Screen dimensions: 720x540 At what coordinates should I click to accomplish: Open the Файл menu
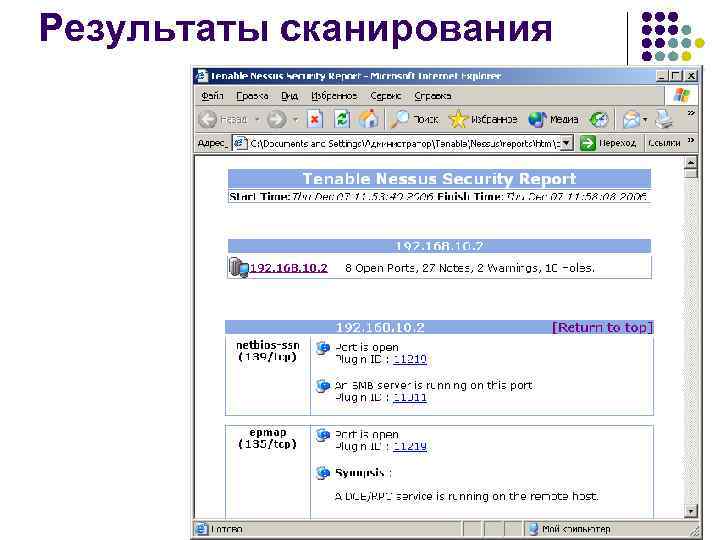pyautogui.click(x=212, y=96)
